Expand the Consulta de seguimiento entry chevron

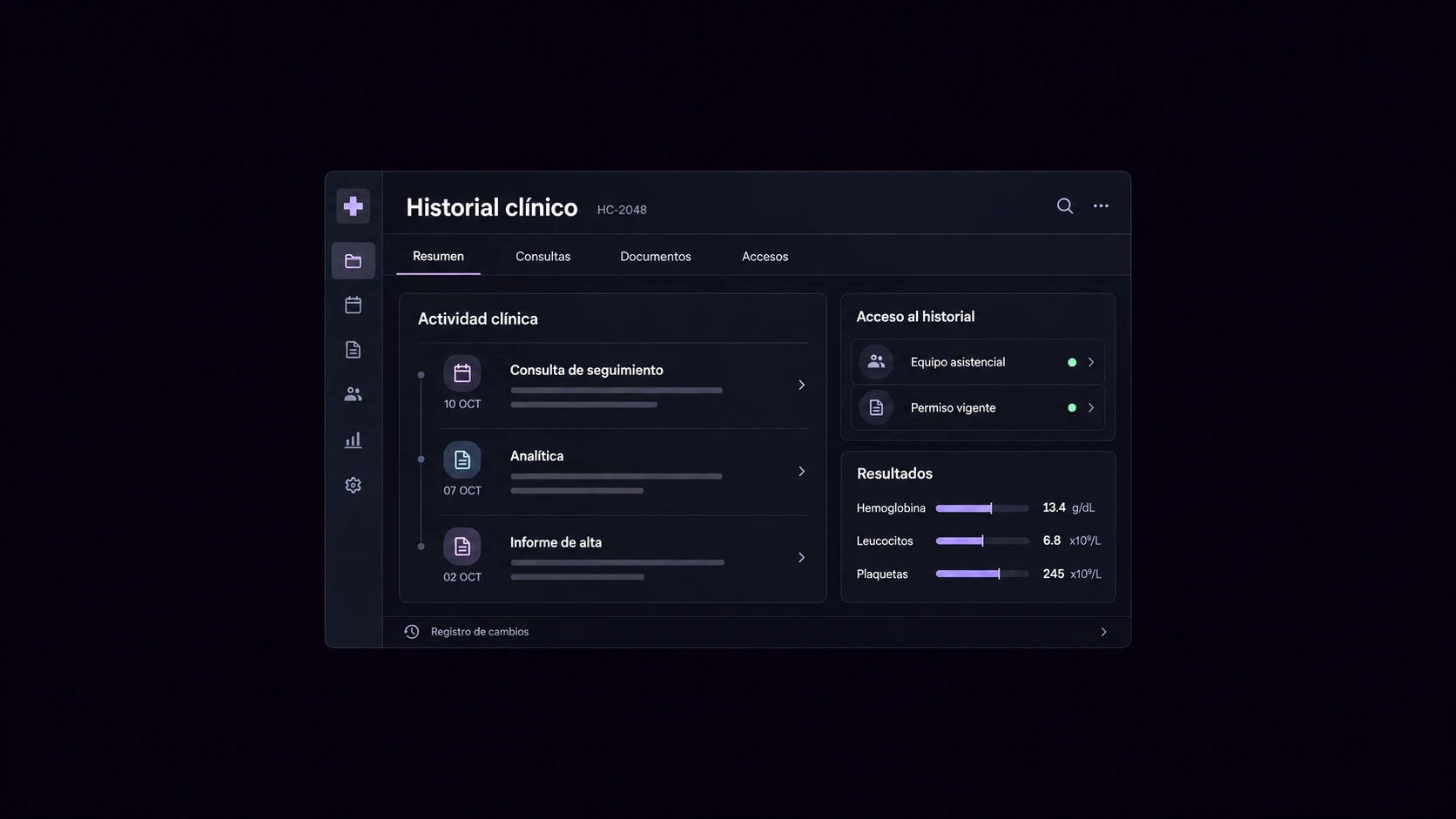pyautogui.click(x=802, y=385)
